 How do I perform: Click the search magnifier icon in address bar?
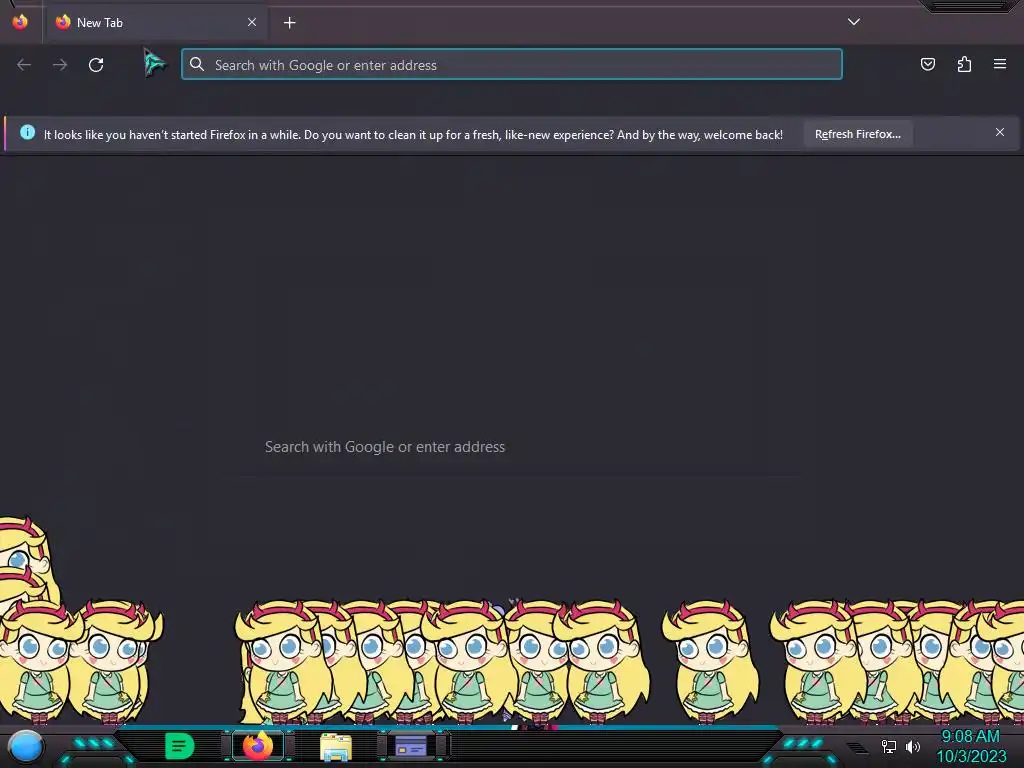pos(197,64)
